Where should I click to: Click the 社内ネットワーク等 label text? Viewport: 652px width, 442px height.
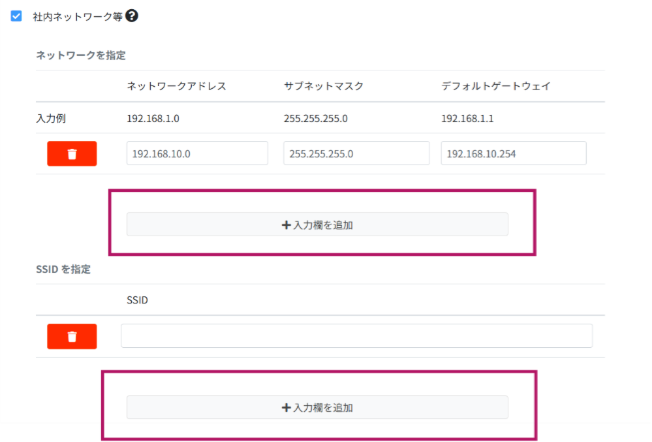(78, 17)
